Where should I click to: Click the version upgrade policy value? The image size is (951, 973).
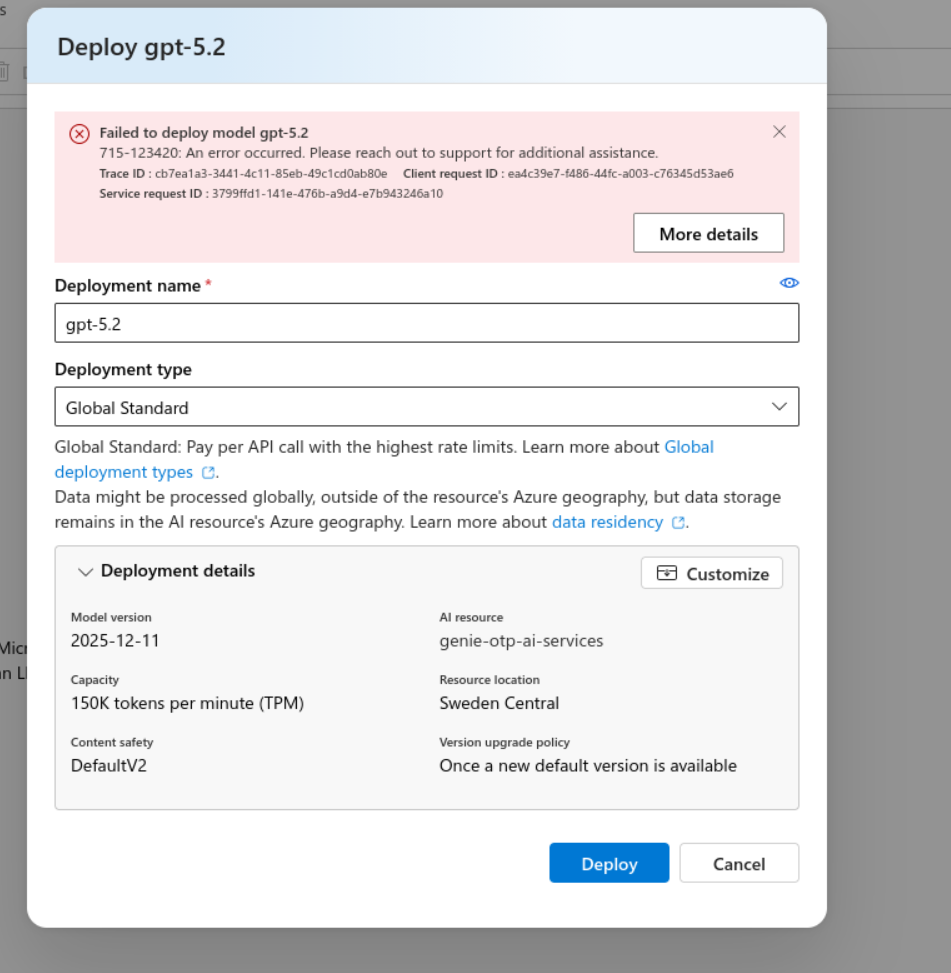point(588,766)
